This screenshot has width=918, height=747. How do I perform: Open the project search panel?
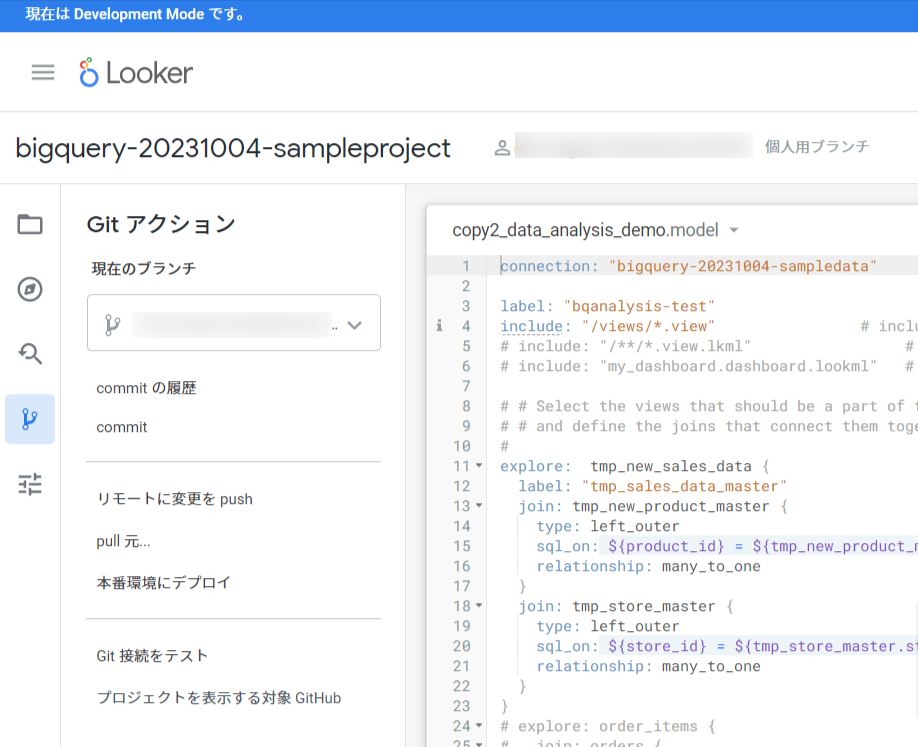[29, 354]
